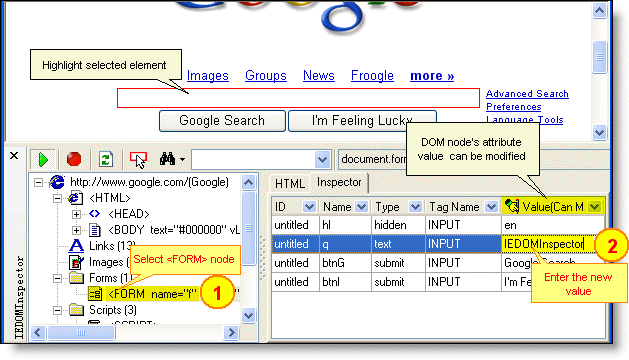Screen dimensions: 629x360
Task: Click the 'btnI' name cell
Action: coord(345,282)
